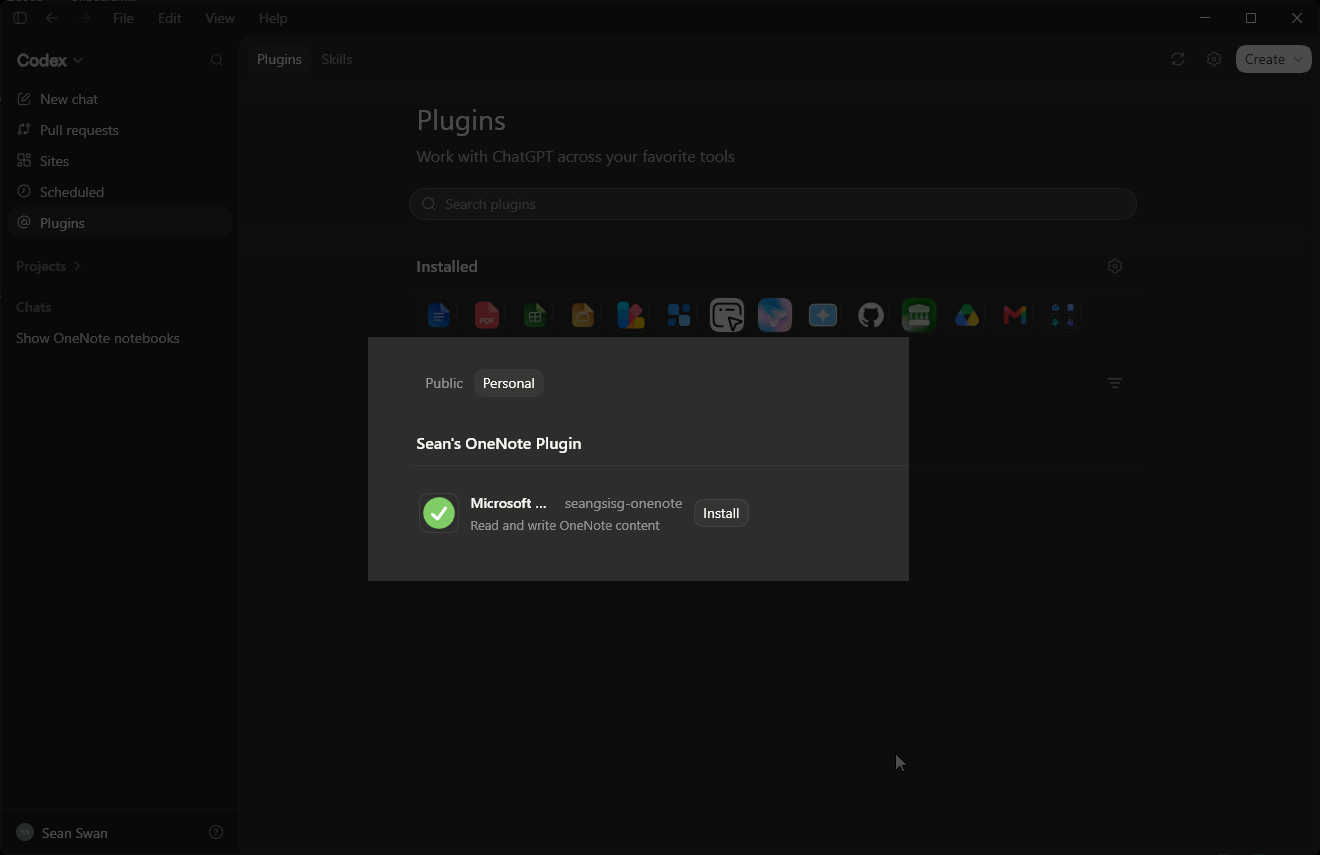The image size is (1320, 855).
Task: Open the multi-app grid plugin icon
Action: [x=1063, y=315]
